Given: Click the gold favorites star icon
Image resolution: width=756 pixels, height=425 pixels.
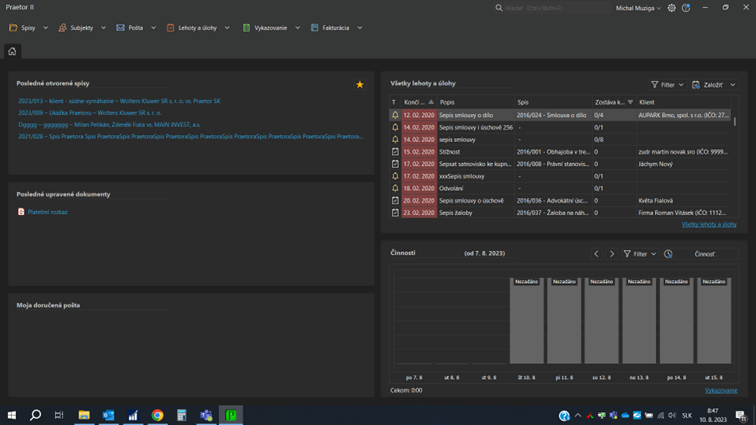Looking at the screenshot, I should click(360, 85).
